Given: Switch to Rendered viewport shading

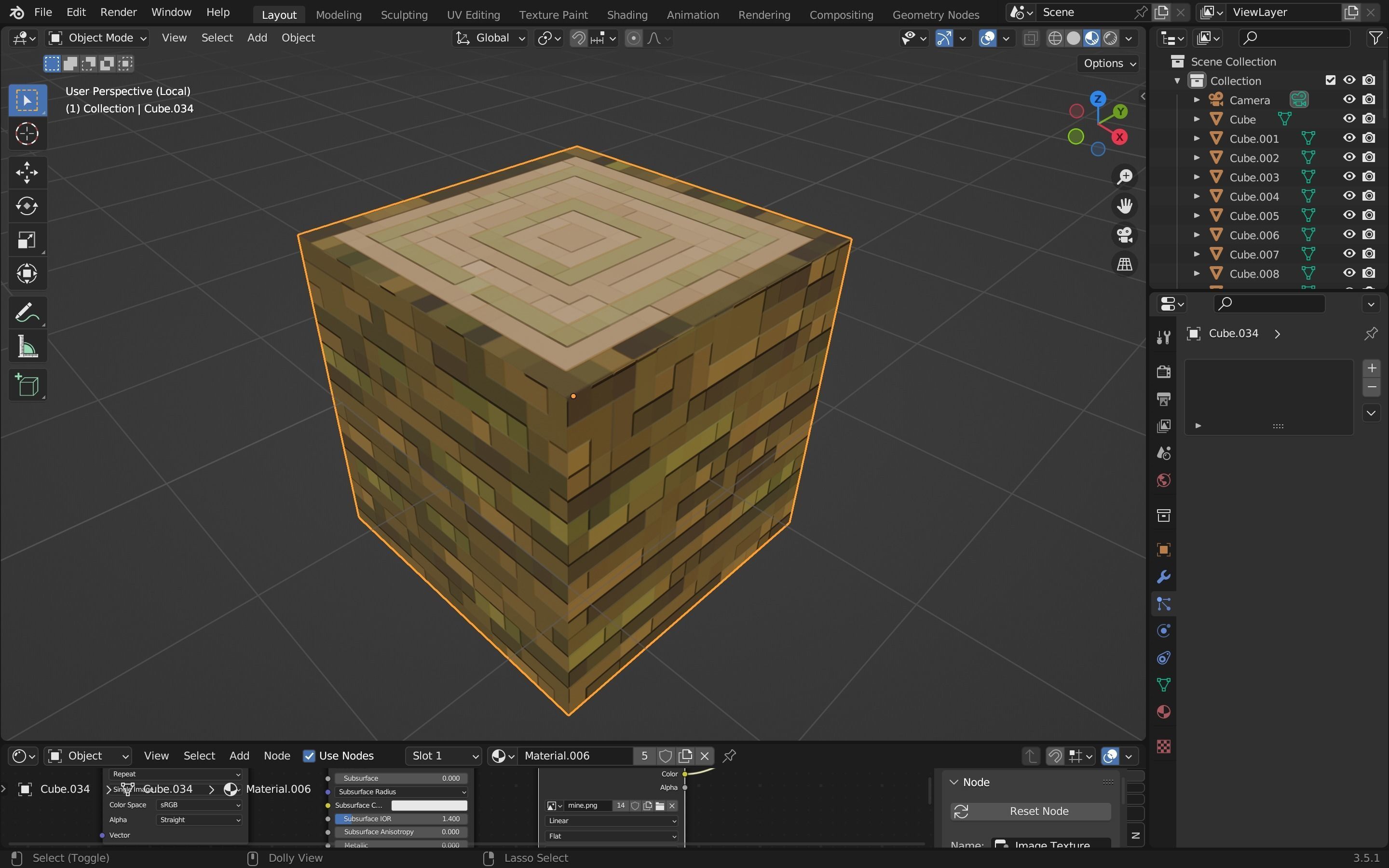Looking at the screenshot, I should click(x=1111, y=39).
